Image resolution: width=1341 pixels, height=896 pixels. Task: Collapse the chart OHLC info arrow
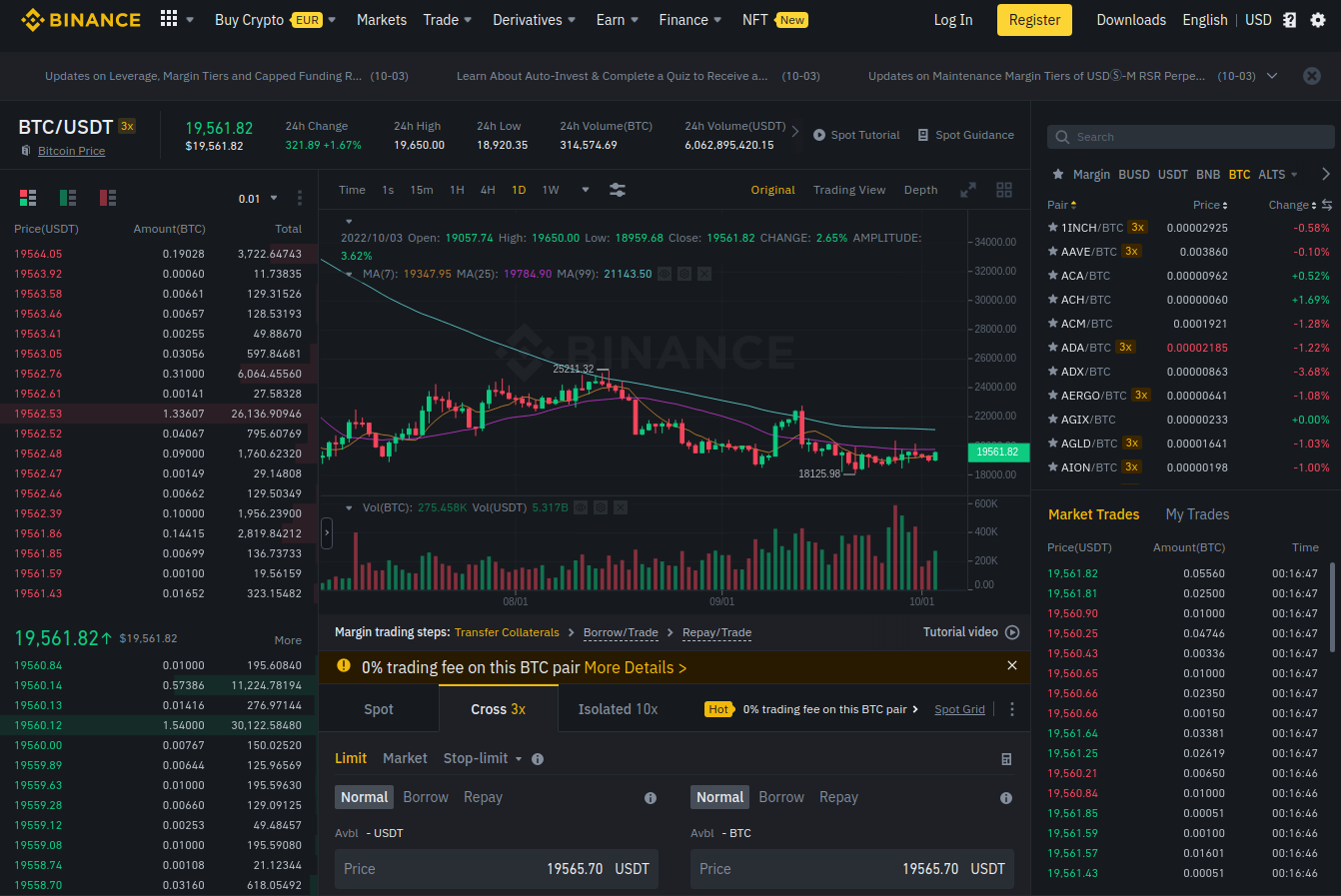point(349,222)
